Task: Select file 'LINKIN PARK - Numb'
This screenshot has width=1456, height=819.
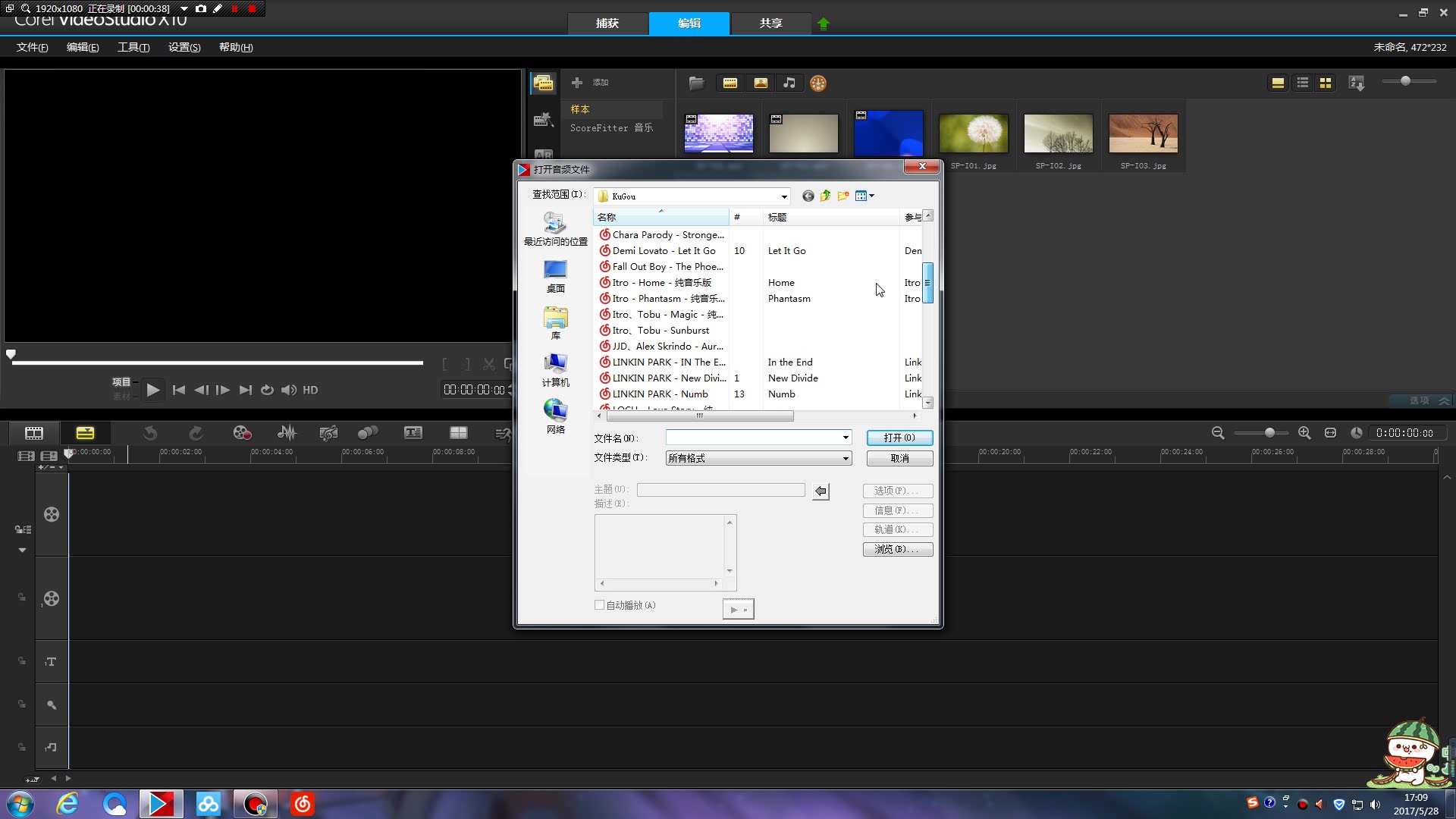Action: [661, 394]
